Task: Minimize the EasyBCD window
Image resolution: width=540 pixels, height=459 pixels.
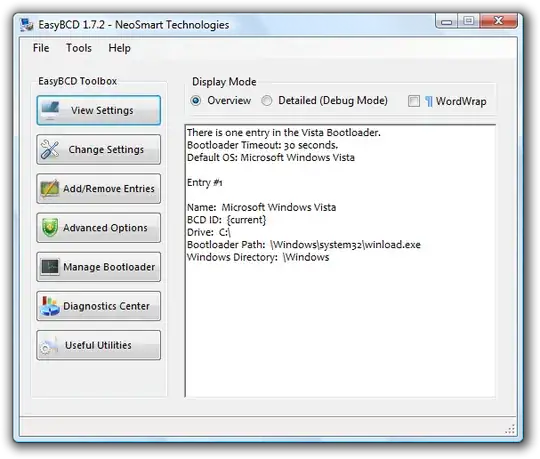Action: pyautogui.click(x=446, y=22)
